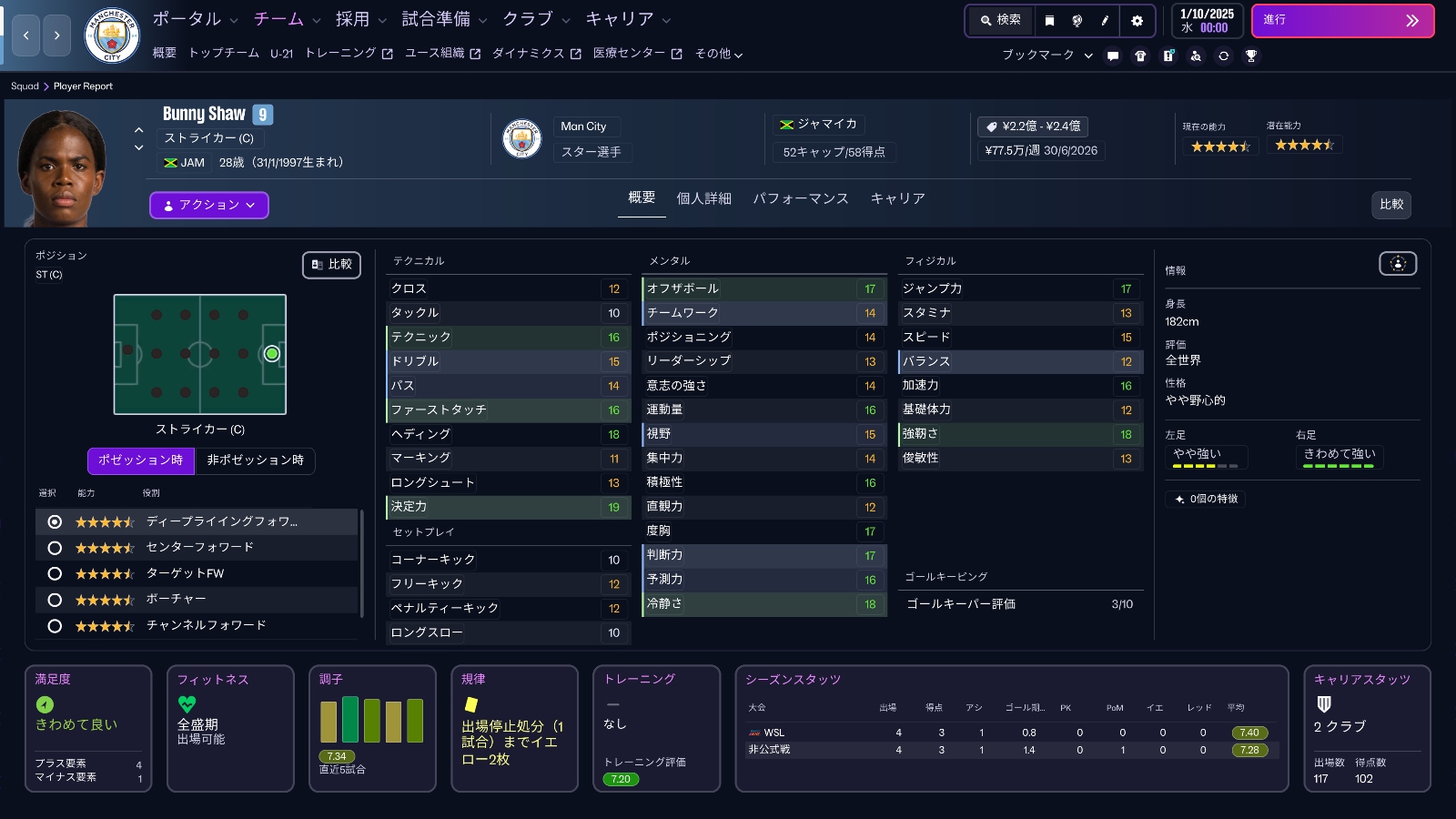Open the news report icon with notification badge
The image size is (1456, 819).
pyautogui.click(x=1168, y=56)
